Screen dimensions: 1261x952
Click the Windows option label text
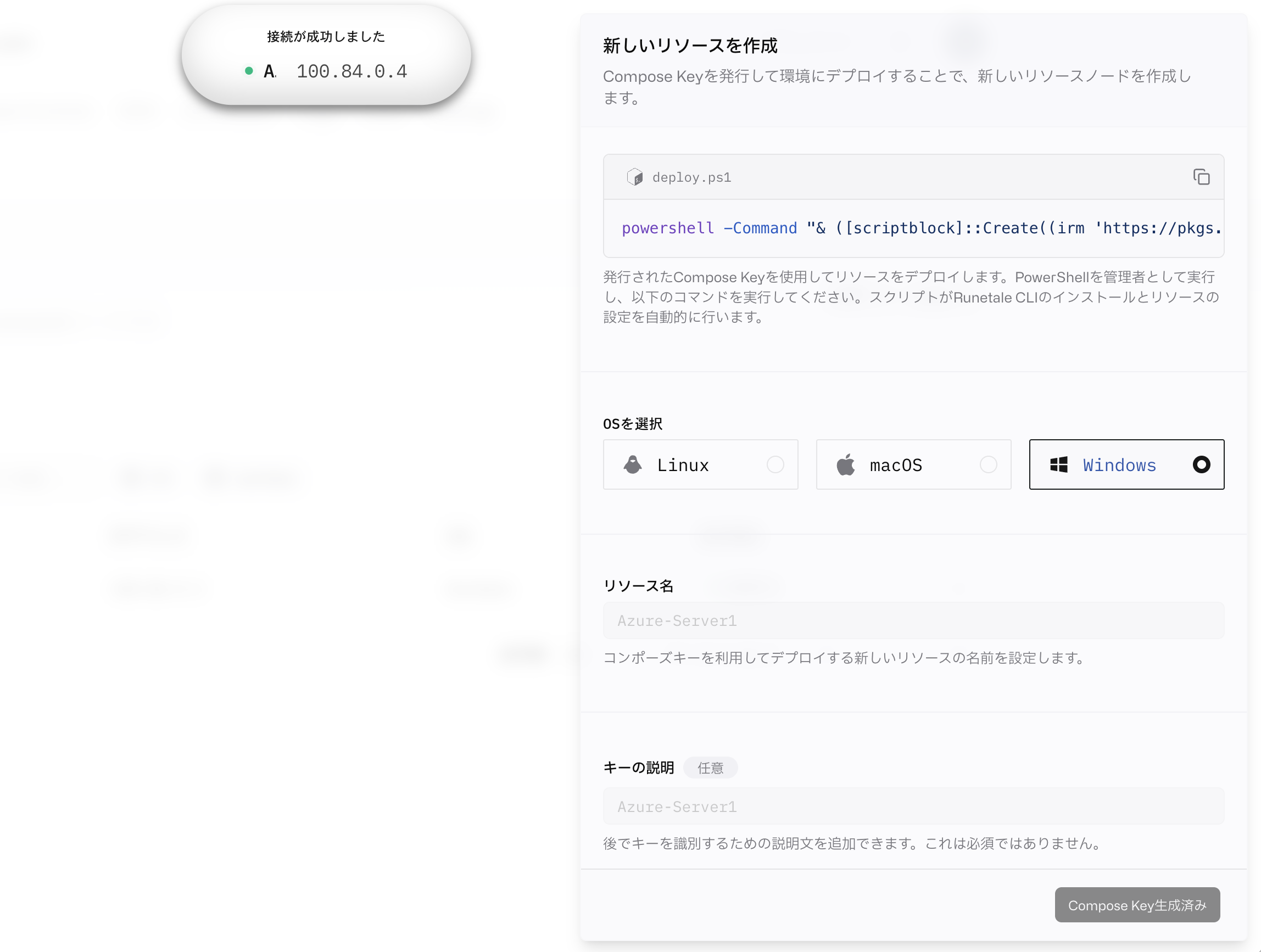(x=1120, y=466)
